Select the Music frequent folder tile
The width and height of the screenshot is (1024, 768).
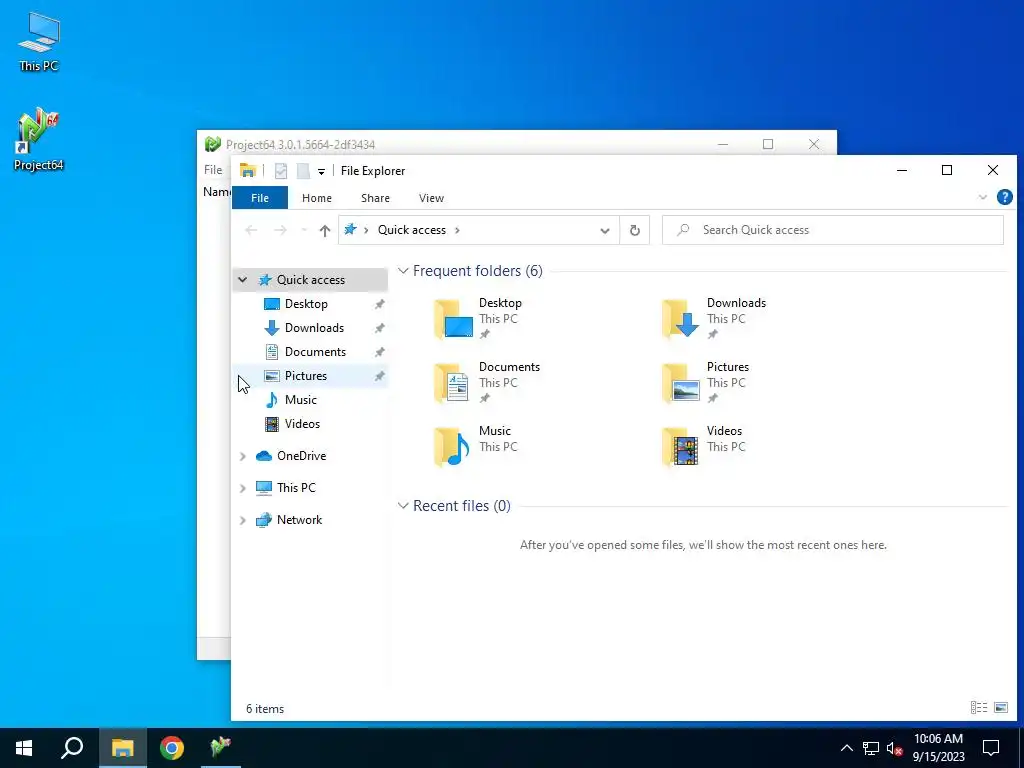pyautogui.click(x=475, y=447)
